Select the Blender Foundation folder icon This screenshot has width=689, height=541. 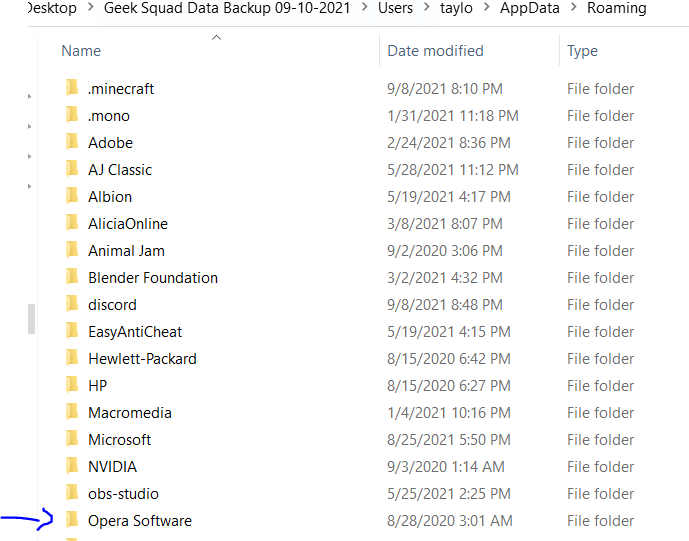click(72, 277)
